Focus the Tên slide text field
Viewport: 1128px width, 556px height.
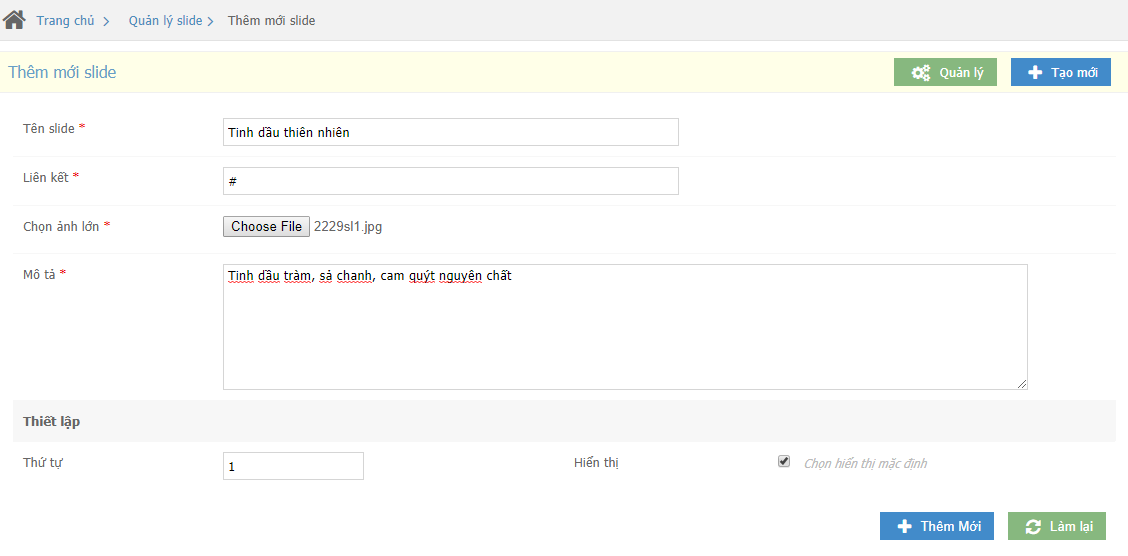(450, 132)
